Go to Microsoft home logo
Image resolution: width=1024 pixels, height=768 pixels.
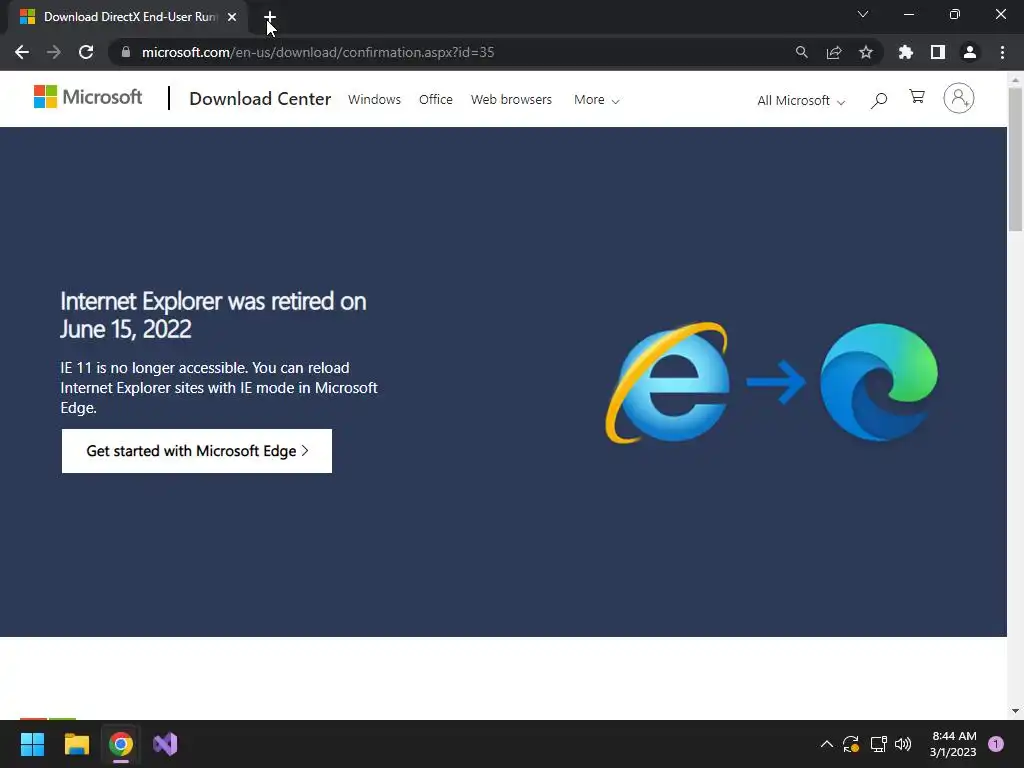pos(88,97)
